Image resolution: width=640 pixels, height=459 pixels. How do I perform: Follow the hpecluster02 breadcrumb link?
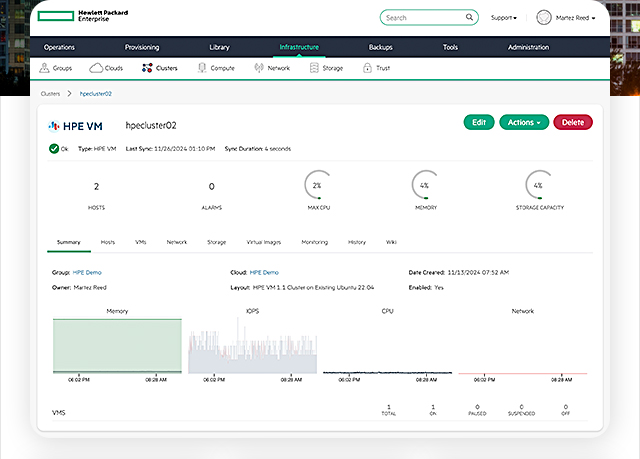click(x=96, y=93)
